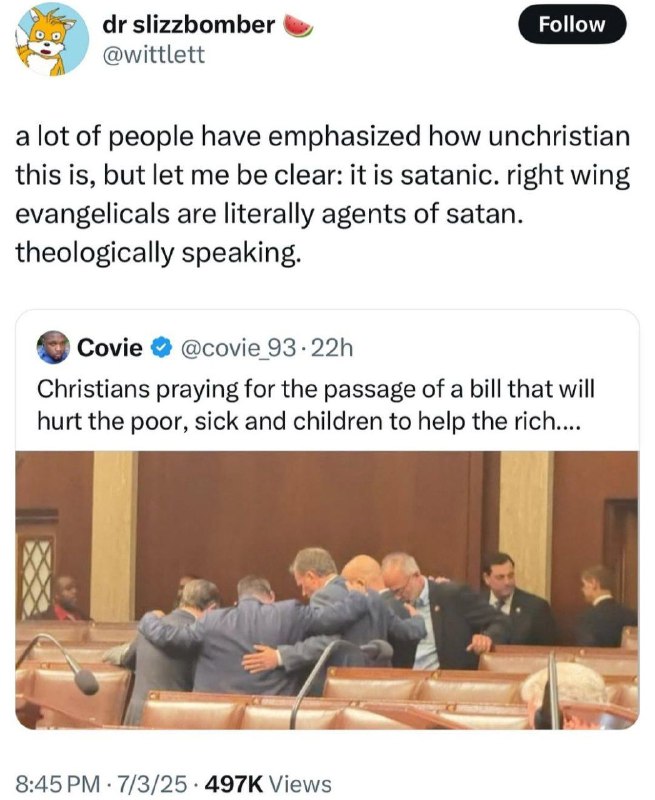Viewport: 655px width, 800px height.
Task: Click Covie's blue verified badge
Action: [160, 348]
